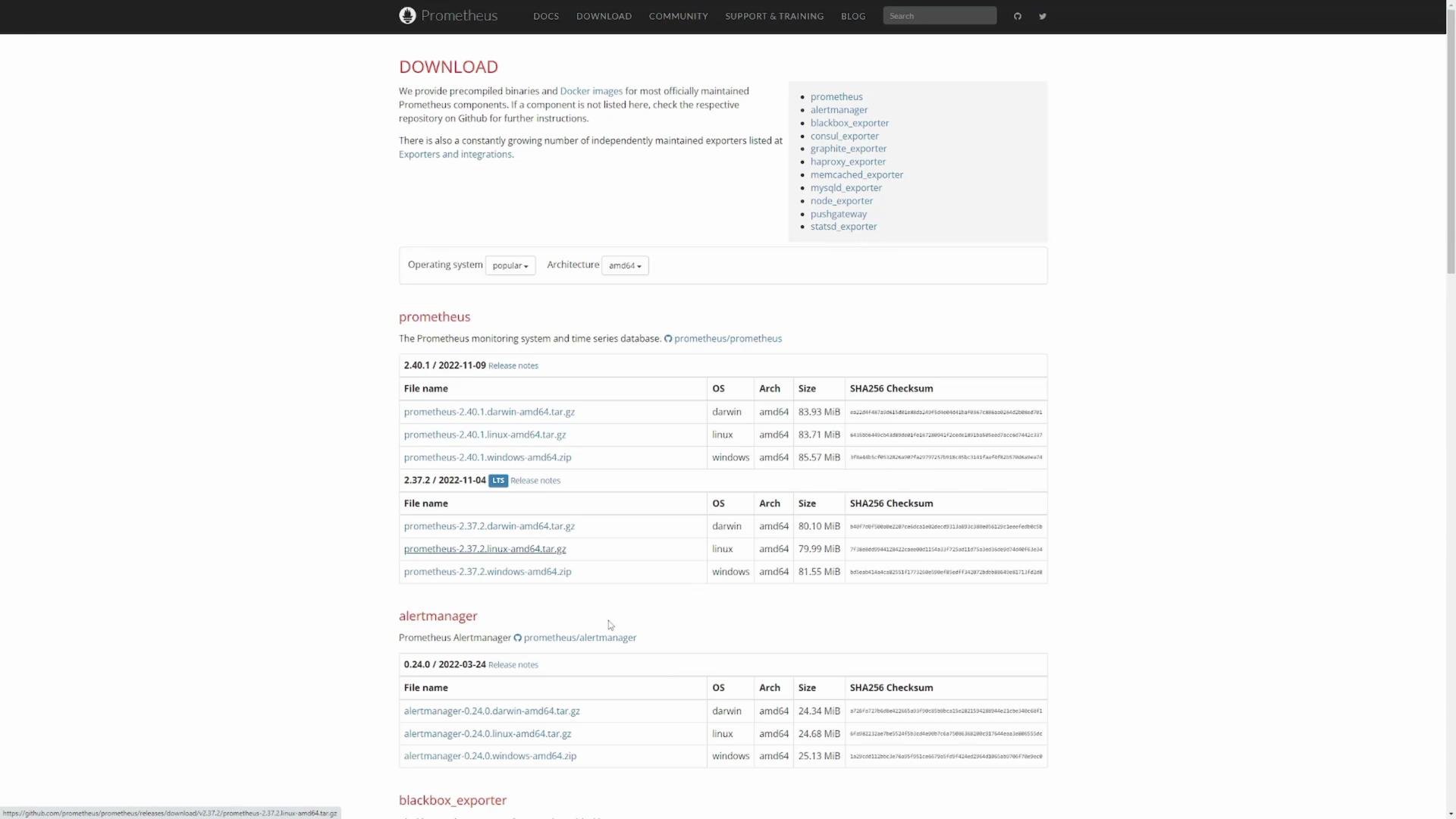Jump to memcached_exporter in the component list
This screenshot has width=1456, height=819.
(857, 174)
